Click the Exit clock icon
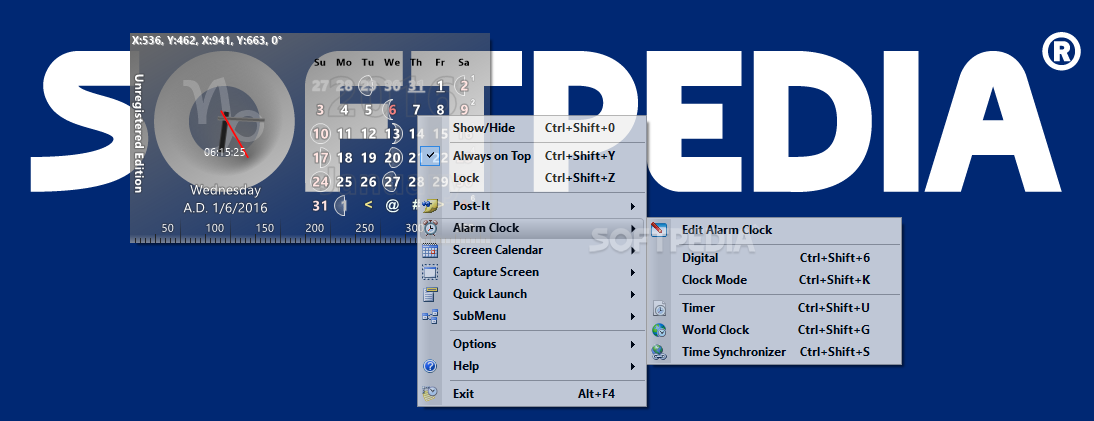The image size is (1094, 421). point(430,394)
